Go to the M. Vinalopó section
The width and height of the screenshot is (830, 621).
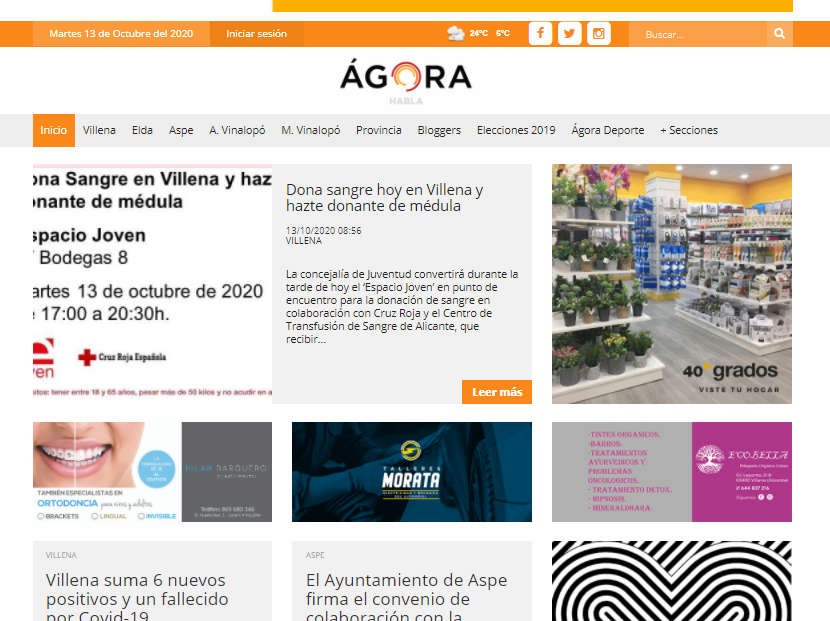point(311,130)
